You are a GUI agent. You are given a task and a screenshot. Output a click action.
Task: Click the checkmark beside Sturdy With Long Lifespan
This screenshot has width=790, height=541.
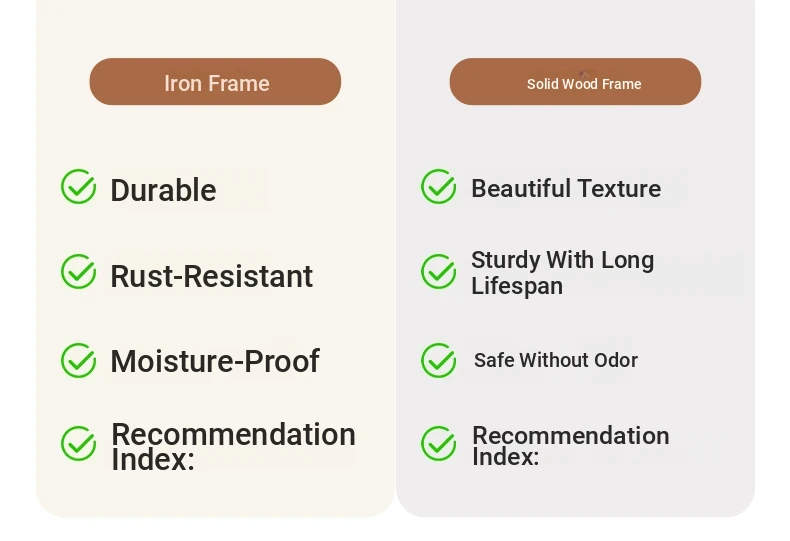pyautogui.click(x=439, y=272)
